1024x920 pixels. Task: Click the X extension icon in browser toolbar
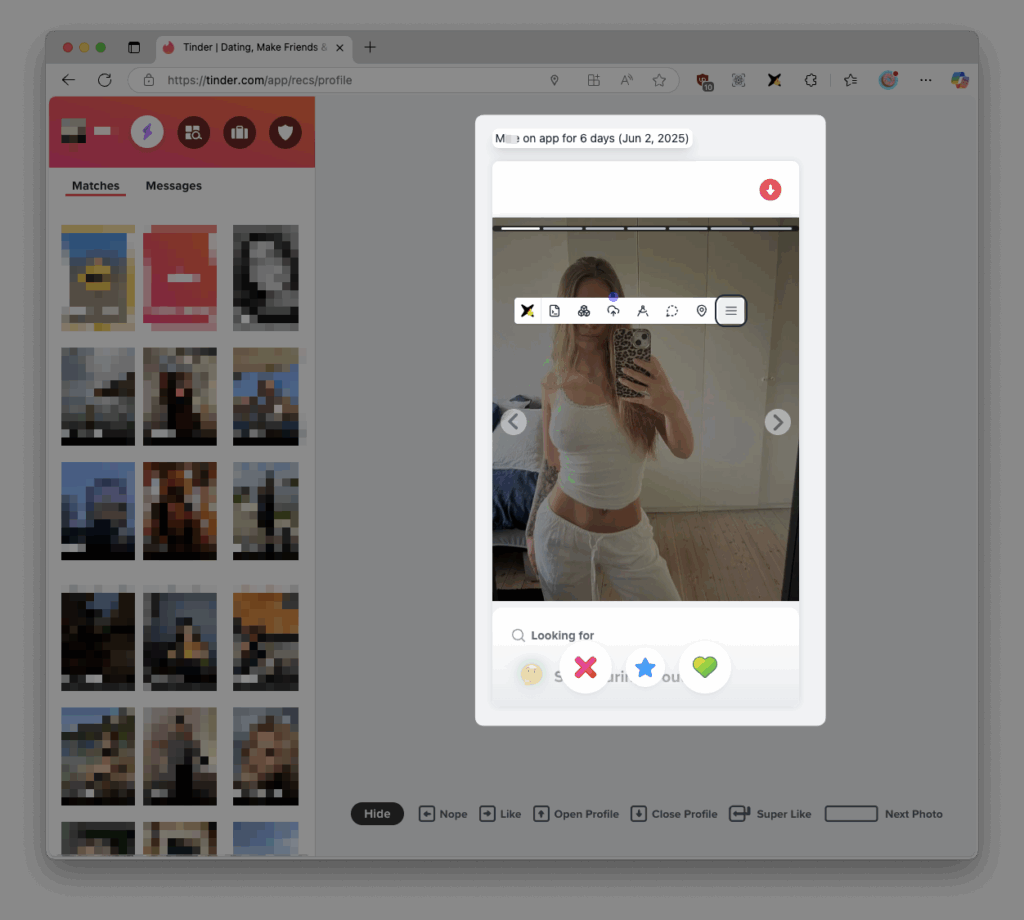pyautogui.click(x=775, y=80)
